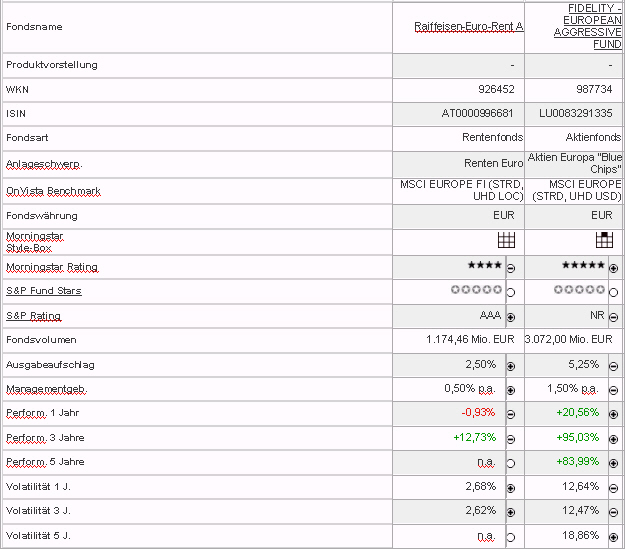Click the plus indicator beside +83,99% performance
This screenshot has height=549, width=625.
(613, 463)
